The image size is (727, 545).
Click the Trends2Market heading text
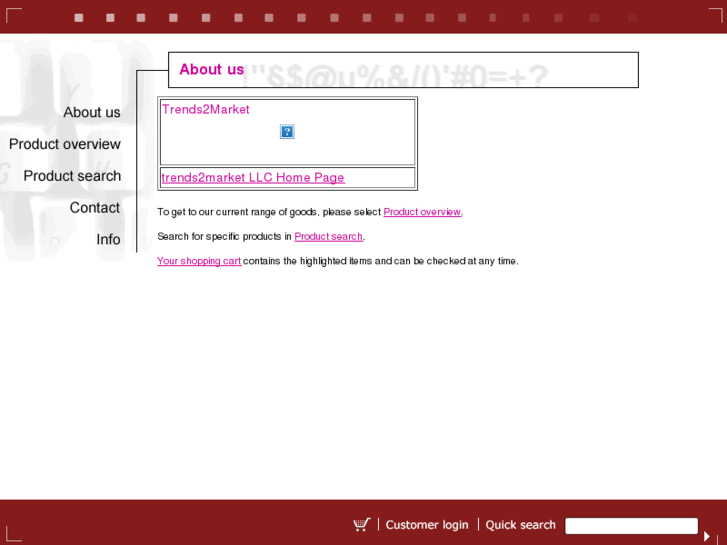(x=206, y=109)
